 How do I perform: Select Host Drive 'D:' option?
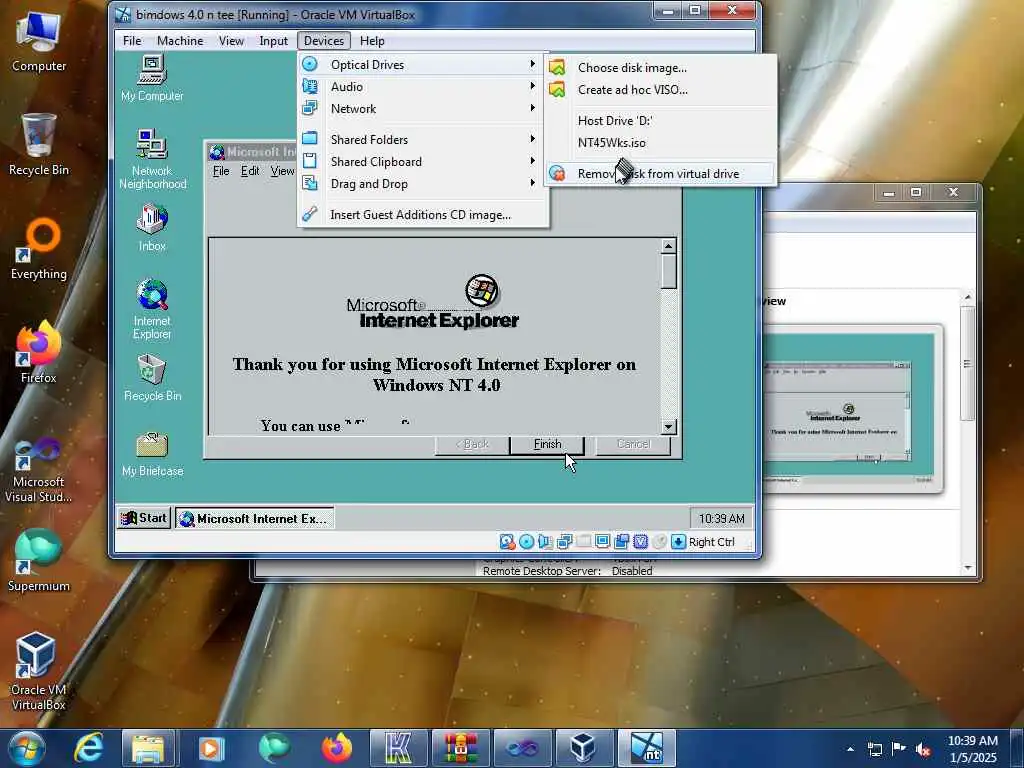(x=660, y=120)
